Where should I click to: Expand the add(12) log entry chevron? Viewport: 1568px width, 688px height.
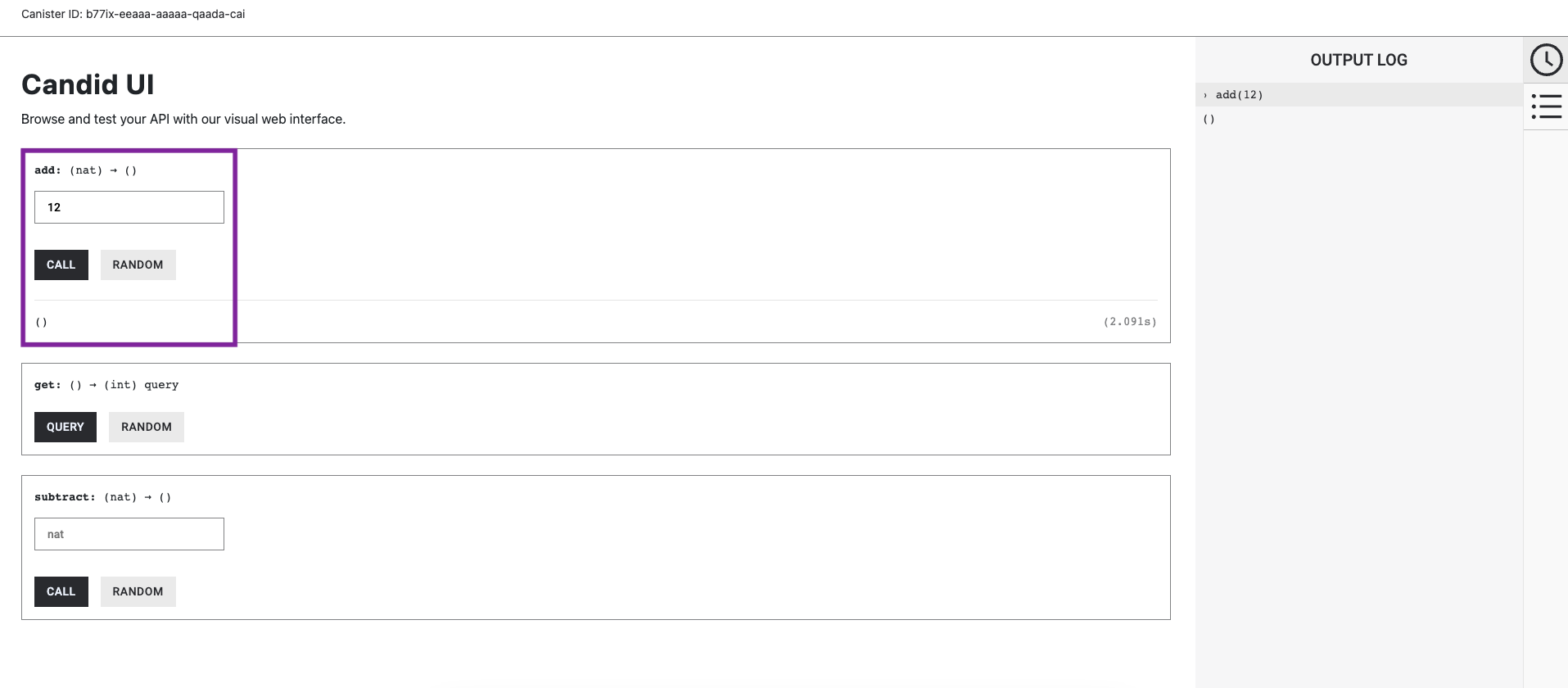(x=1205, y=95)
